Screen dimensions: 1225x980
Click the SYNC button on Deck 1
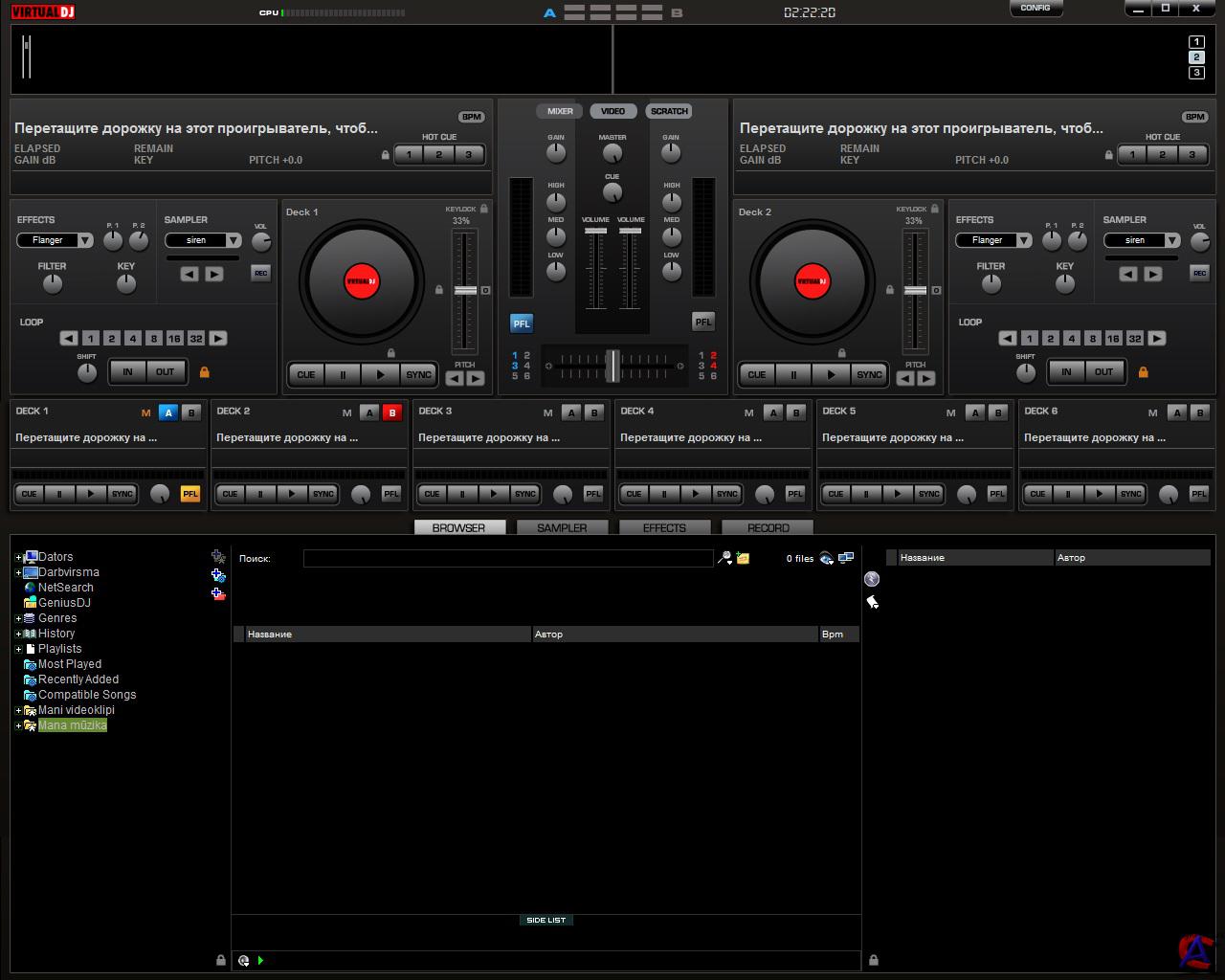click(x=418, y=375)
